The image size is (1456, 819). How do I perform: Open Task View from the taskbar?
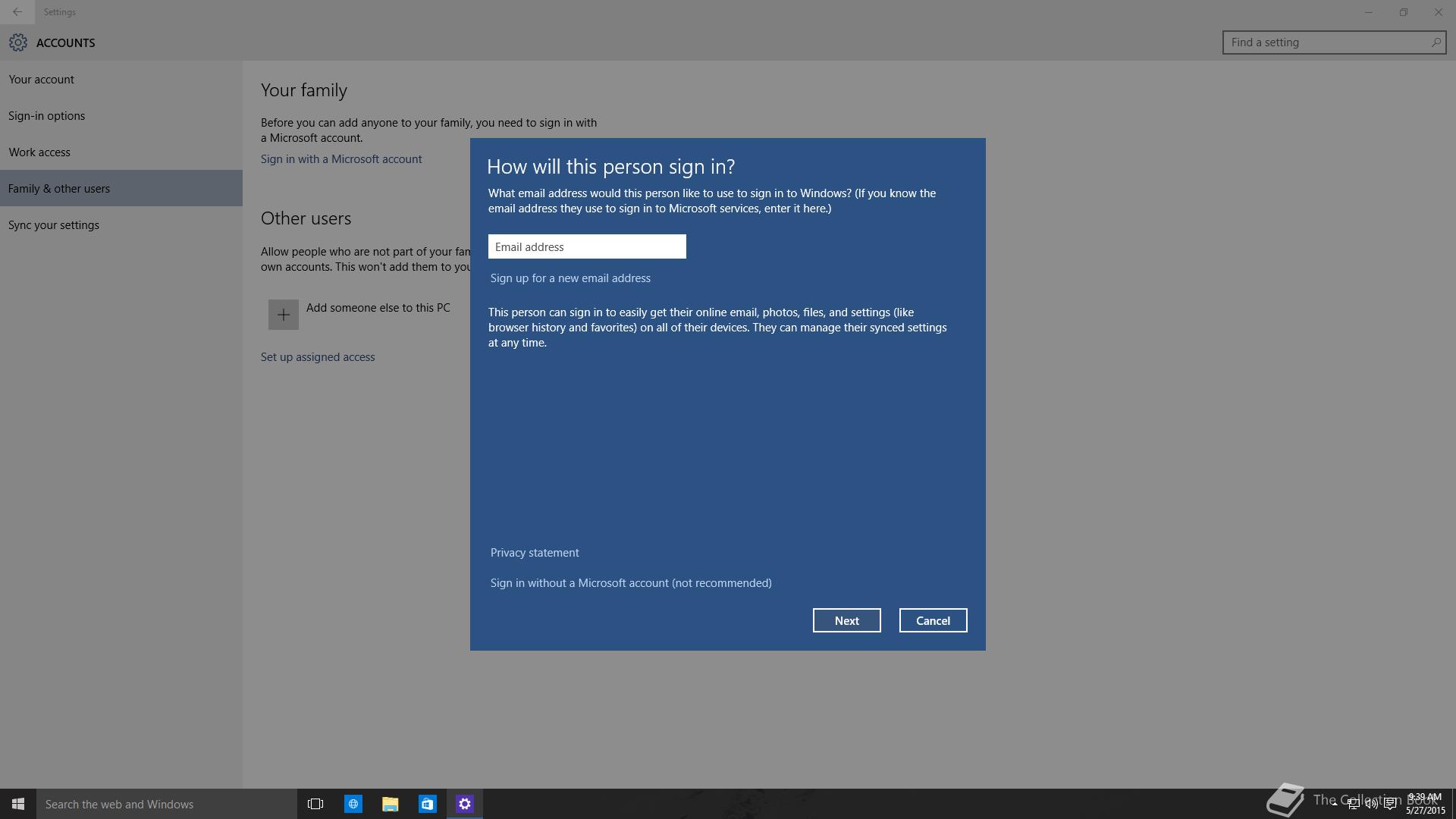click(315, 804)
